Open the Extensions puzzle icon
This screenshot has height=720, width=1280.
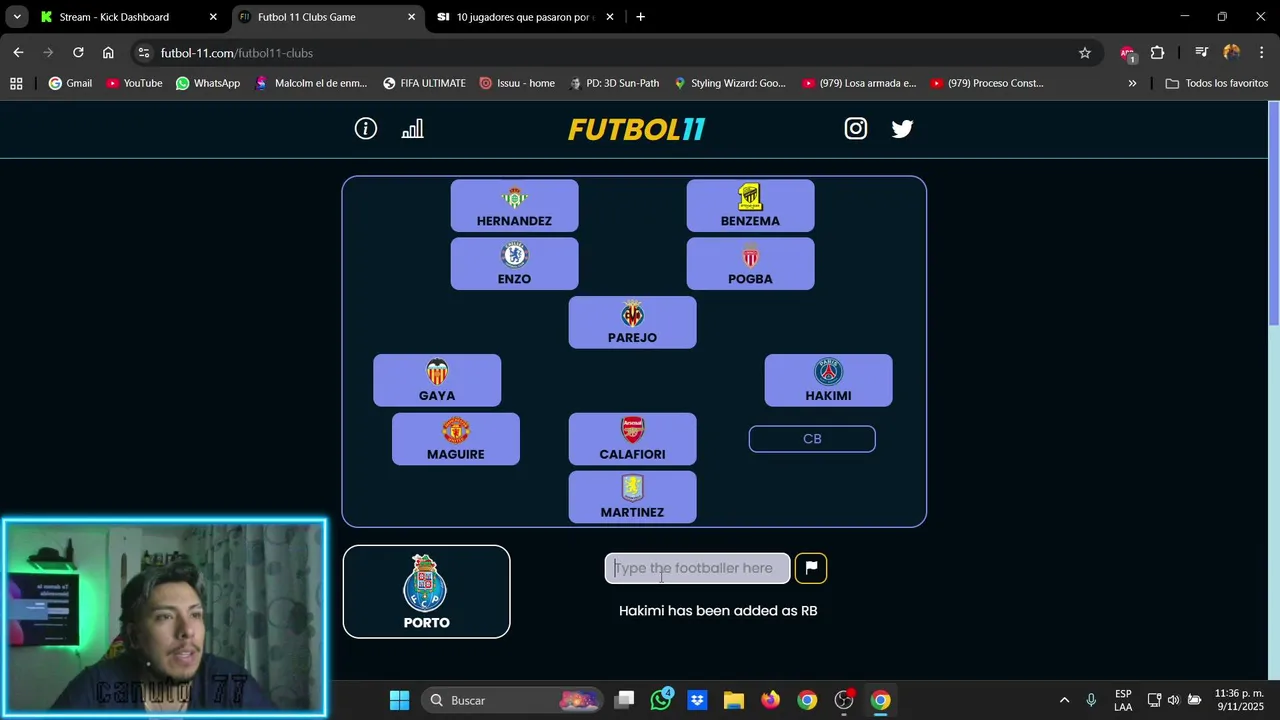[1157, 53]
